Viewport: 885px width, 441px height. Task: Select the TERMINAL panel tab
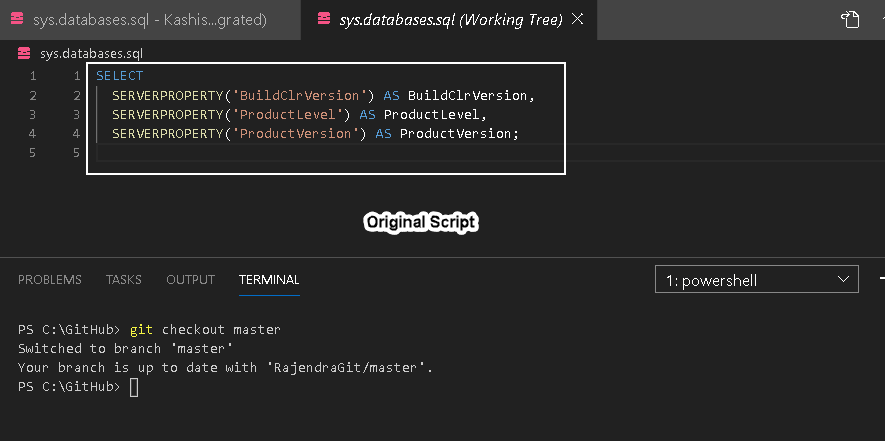tap(269, 280)
